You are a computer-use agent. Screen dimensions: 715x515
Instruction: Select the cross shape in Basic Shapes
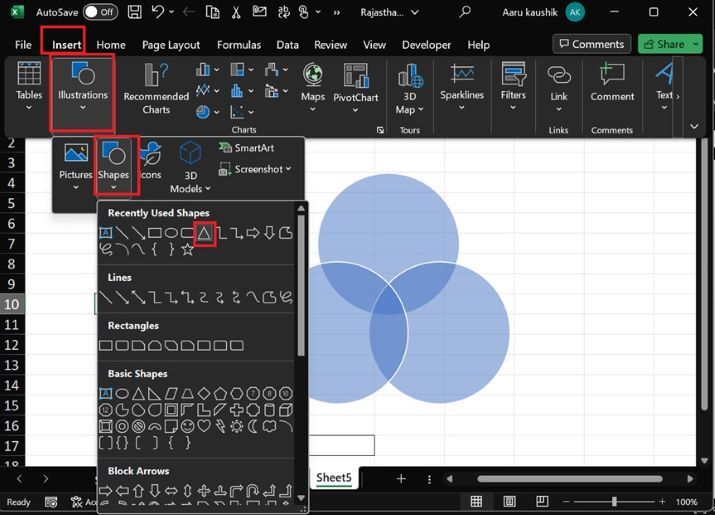point(237,410)
